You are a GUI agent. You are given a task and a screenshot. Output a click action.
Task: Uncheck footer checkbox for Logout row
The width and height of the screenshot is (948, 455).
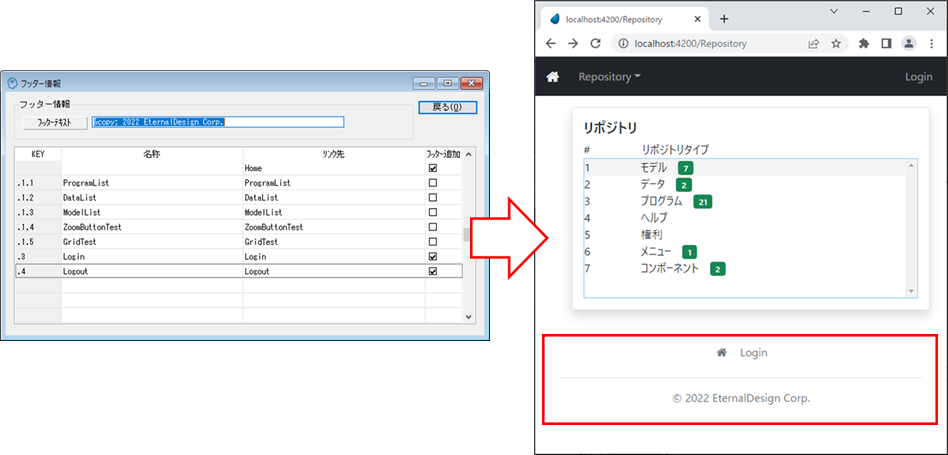tap(432, 271)
